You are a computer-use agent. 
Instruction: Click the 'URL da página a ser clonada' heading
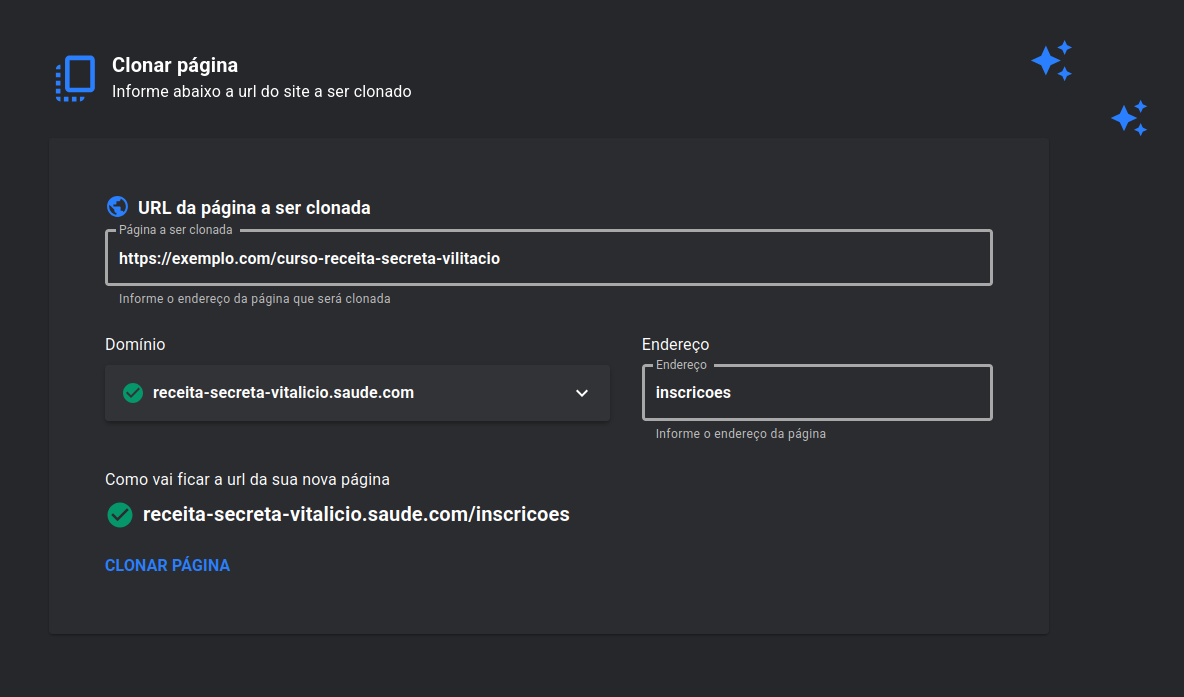point(254,208)
